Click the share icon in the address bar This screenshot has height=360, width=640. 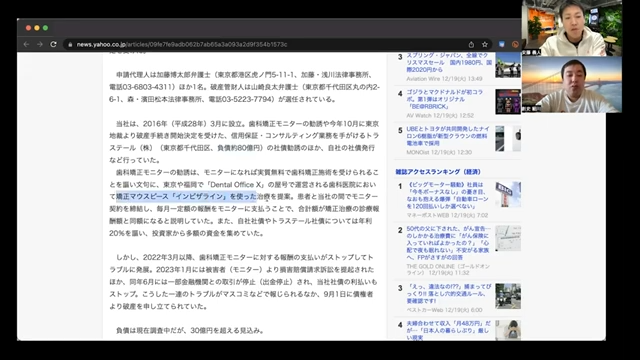(471, 44)
